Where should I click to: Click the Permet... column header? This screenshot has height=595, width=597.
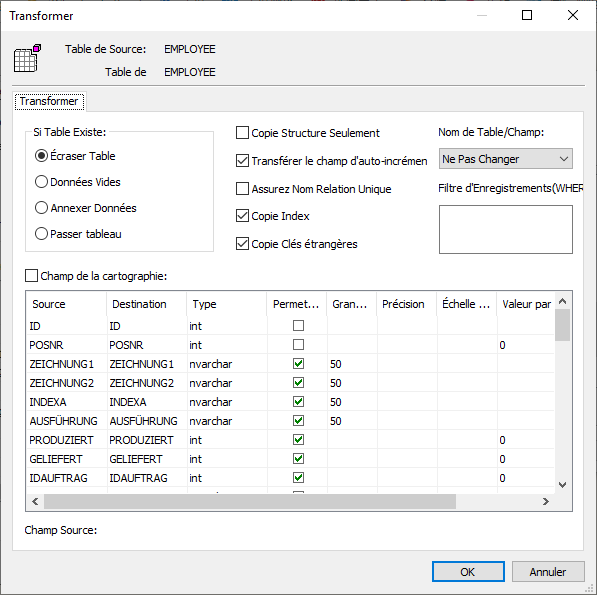[x=297, y=304]
